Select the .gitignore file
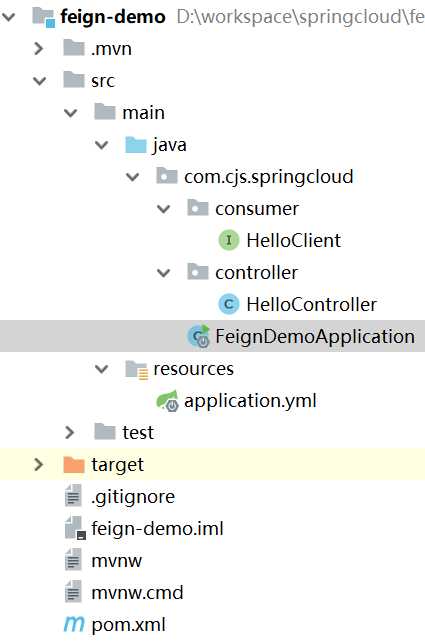This screenshot has height=642, width=425. tap(133, 497)
